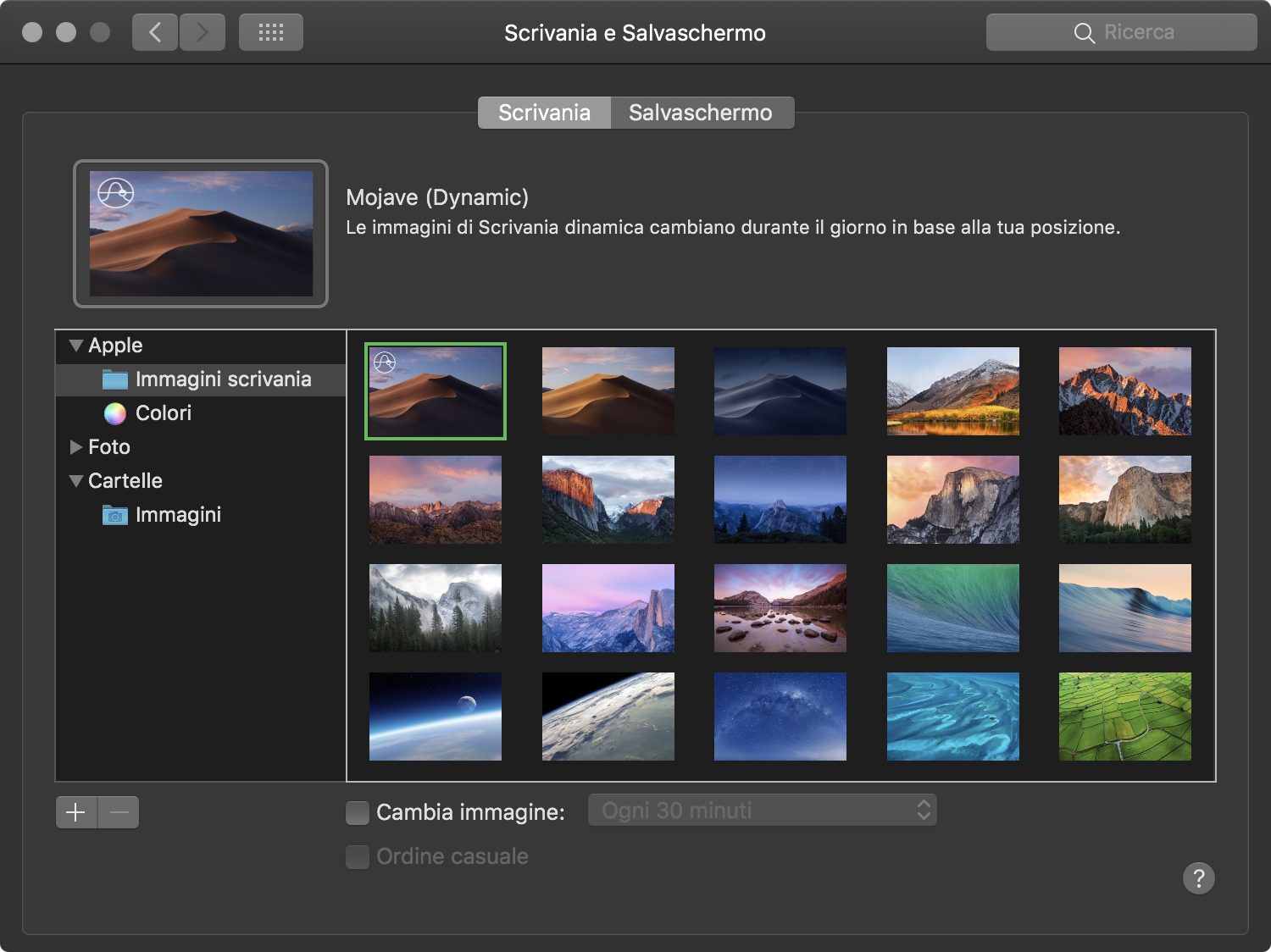Expand the Foto section triangle
This screenshot has width=1271, height=952.
76,447
